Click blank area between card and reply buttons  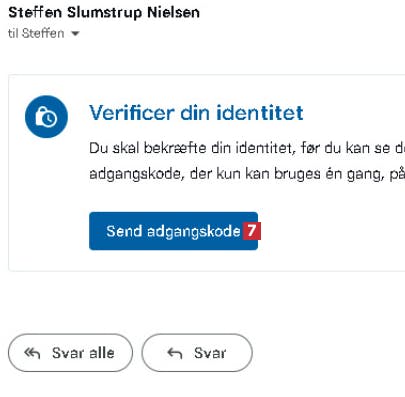pos(200,302)
